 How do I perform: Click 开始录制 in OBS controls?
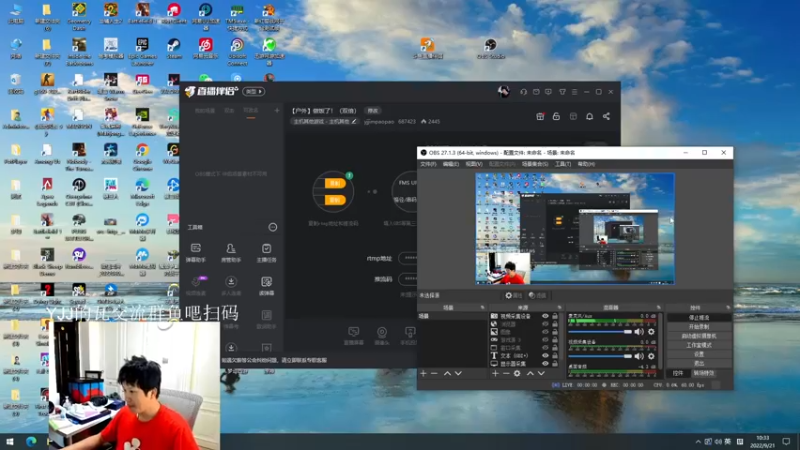click(698, 327)
